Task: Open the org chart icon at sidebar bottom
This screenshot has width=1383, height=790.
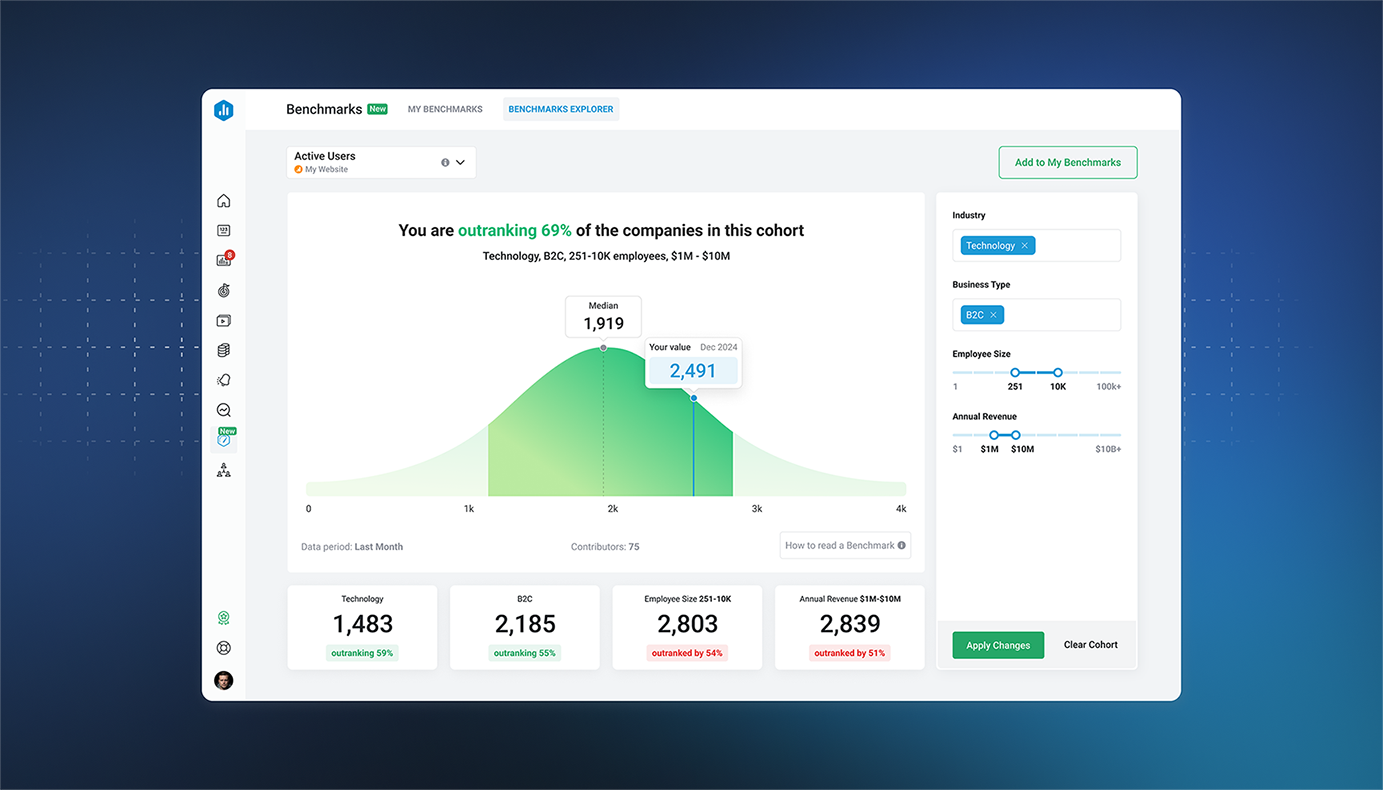Action: click(223, 469)
